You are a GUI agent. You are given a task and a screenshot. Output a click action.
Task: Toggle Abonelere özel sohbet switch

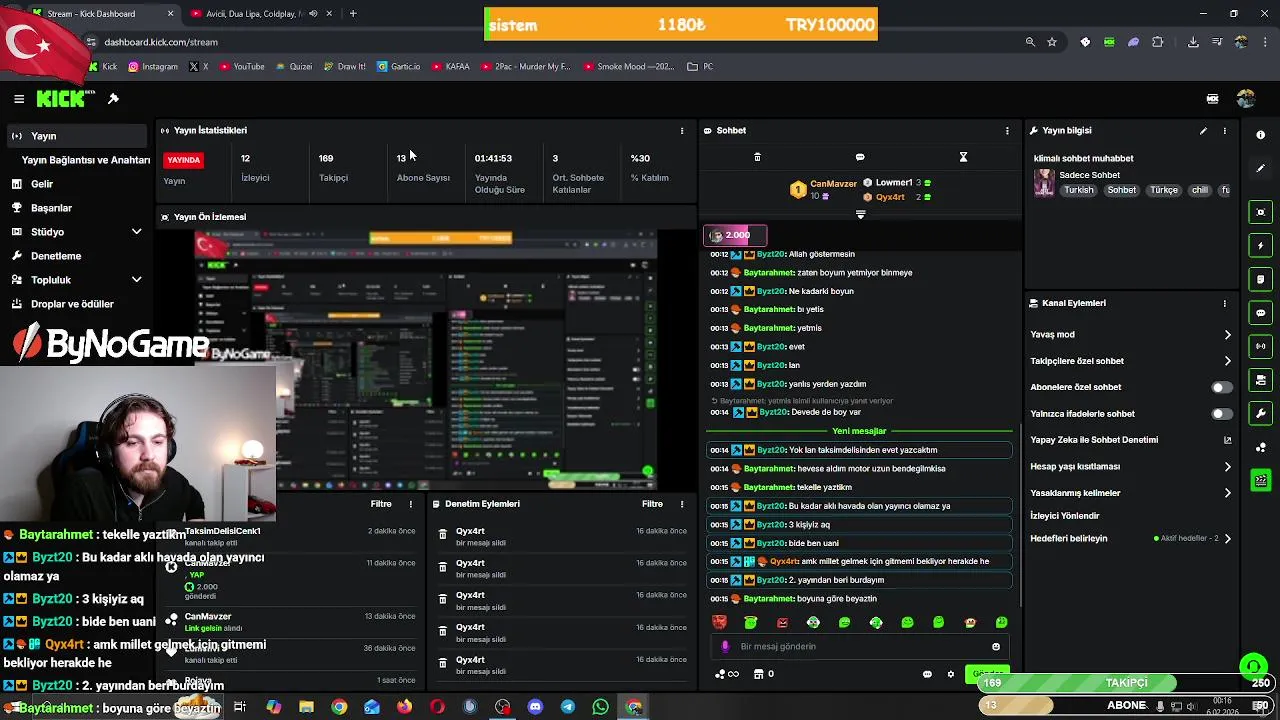tap(1221, 387)
